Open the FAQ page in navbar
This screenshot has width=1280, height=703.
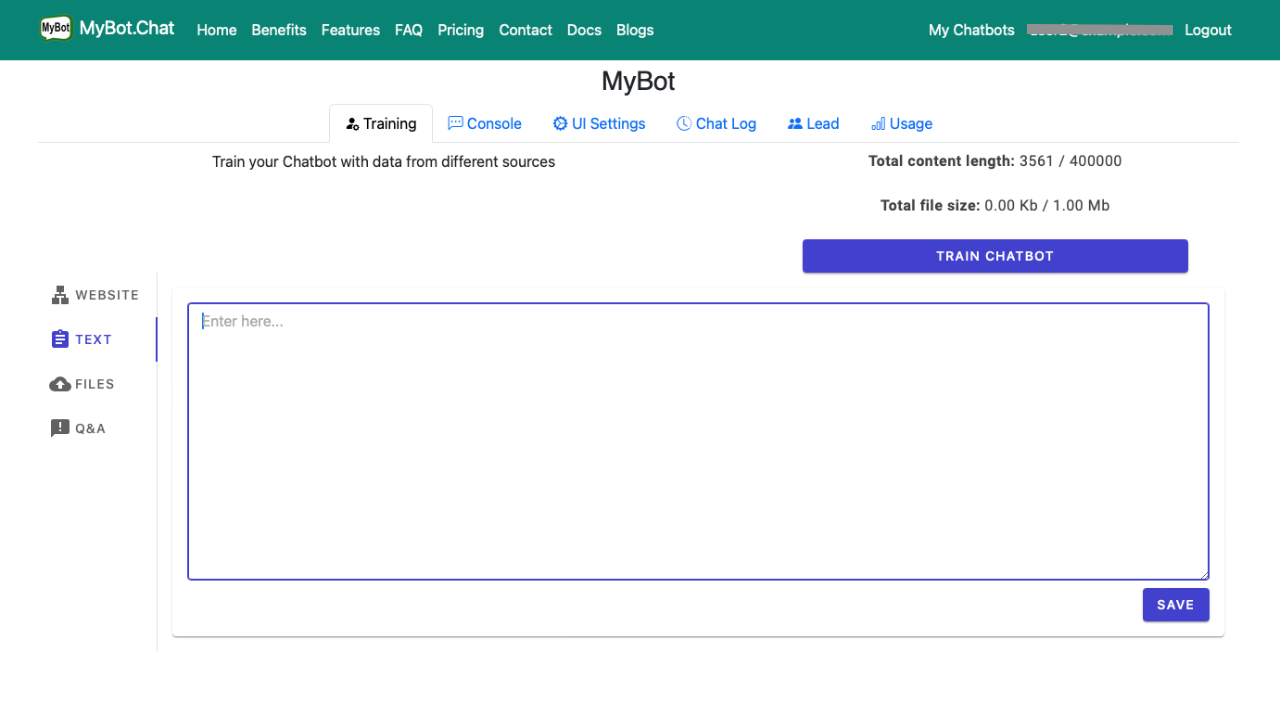408,30
